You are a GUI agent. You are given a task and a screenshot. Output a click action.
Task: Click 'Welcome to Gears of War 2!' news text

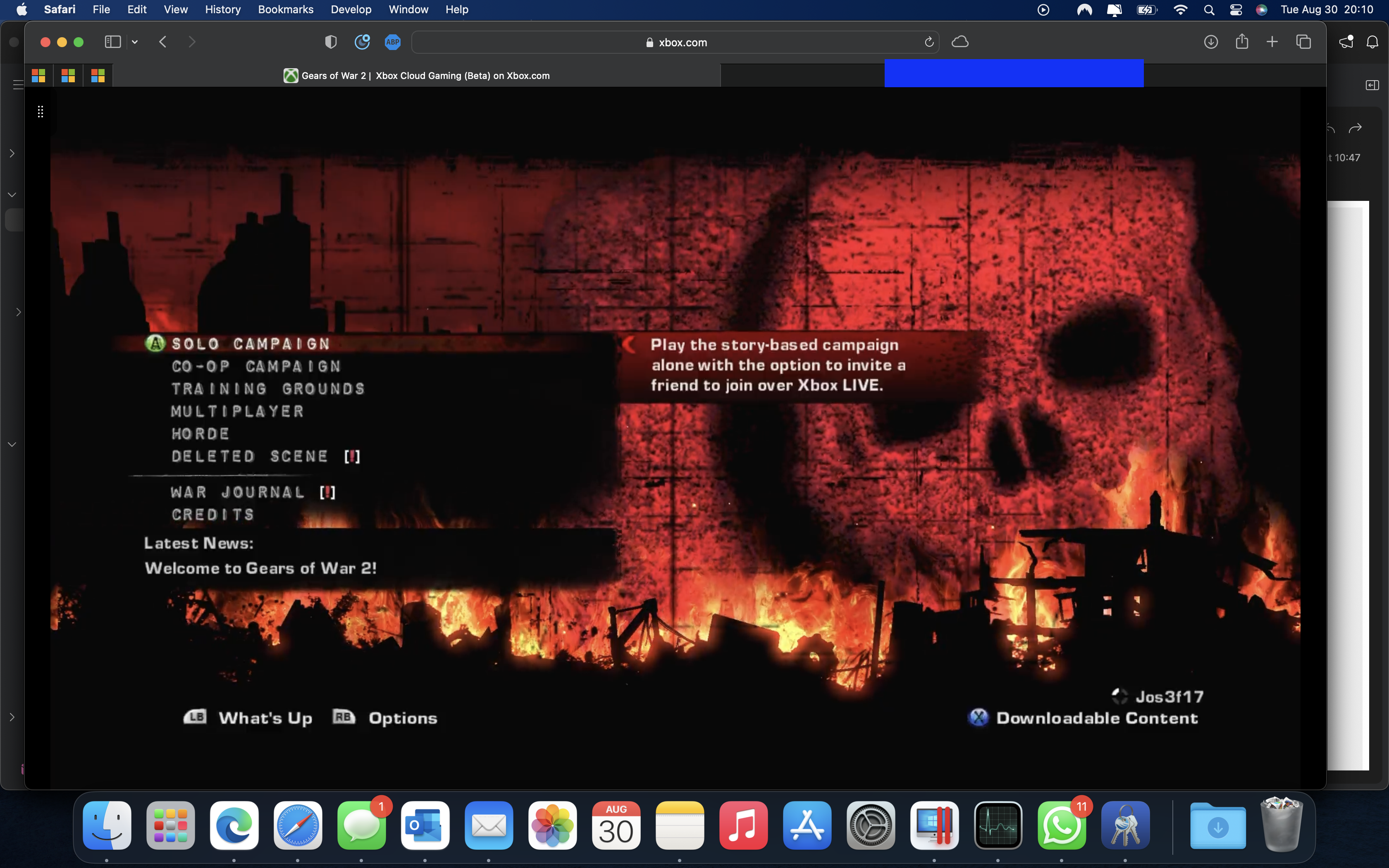click(260, 568)
